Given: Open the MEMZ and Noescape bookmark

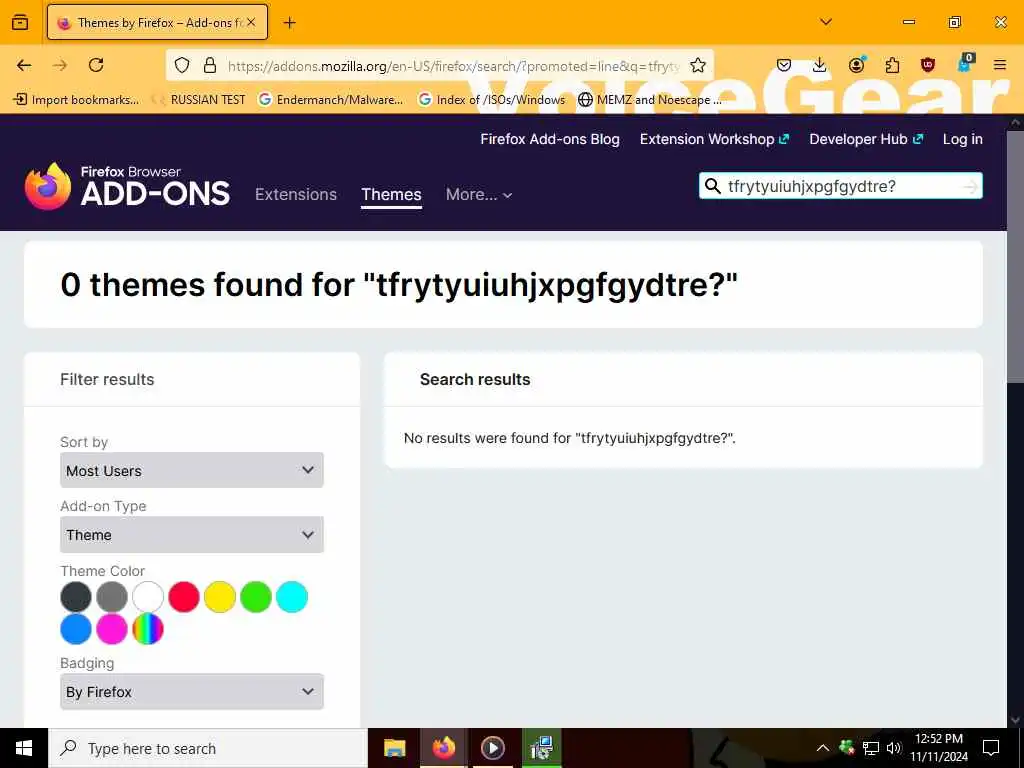Looking at the screenshot, I should click(x=650, y=100).
